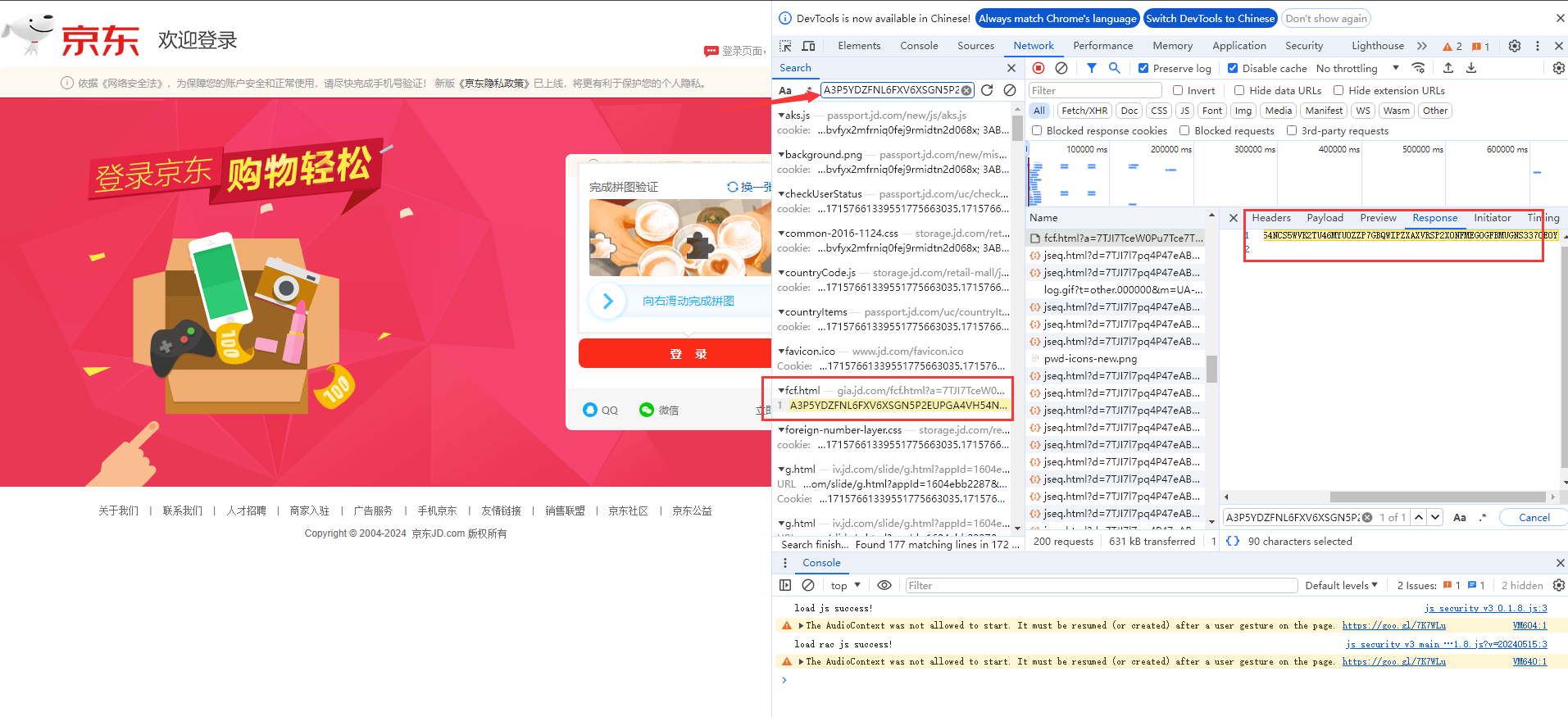Expand first AudioContext warning message
This screenshot has height=717, width=1568.
coord(802,625)
